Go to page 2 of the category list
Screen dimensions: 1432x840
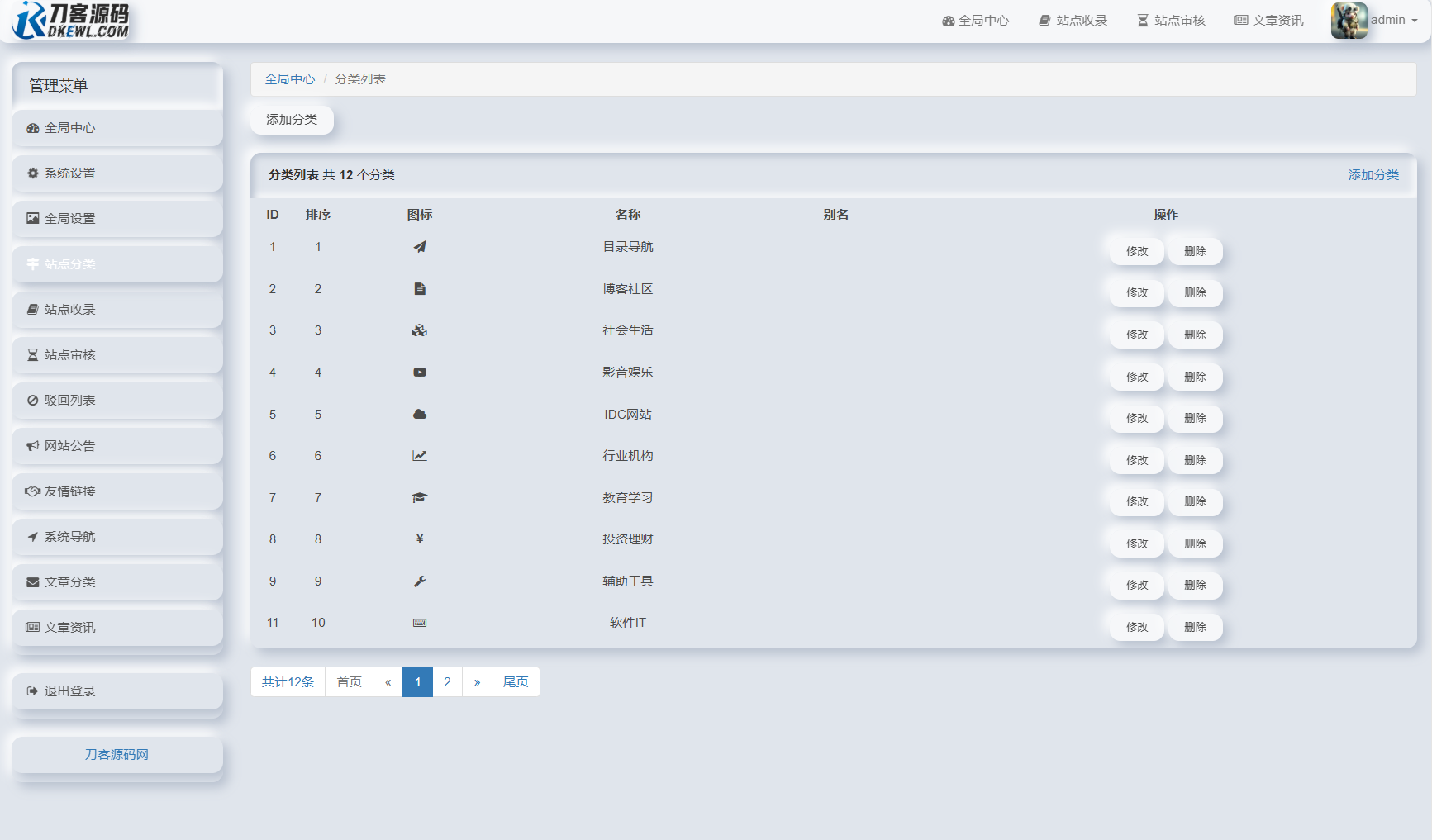pyautogui.click(x=447, y=681)
